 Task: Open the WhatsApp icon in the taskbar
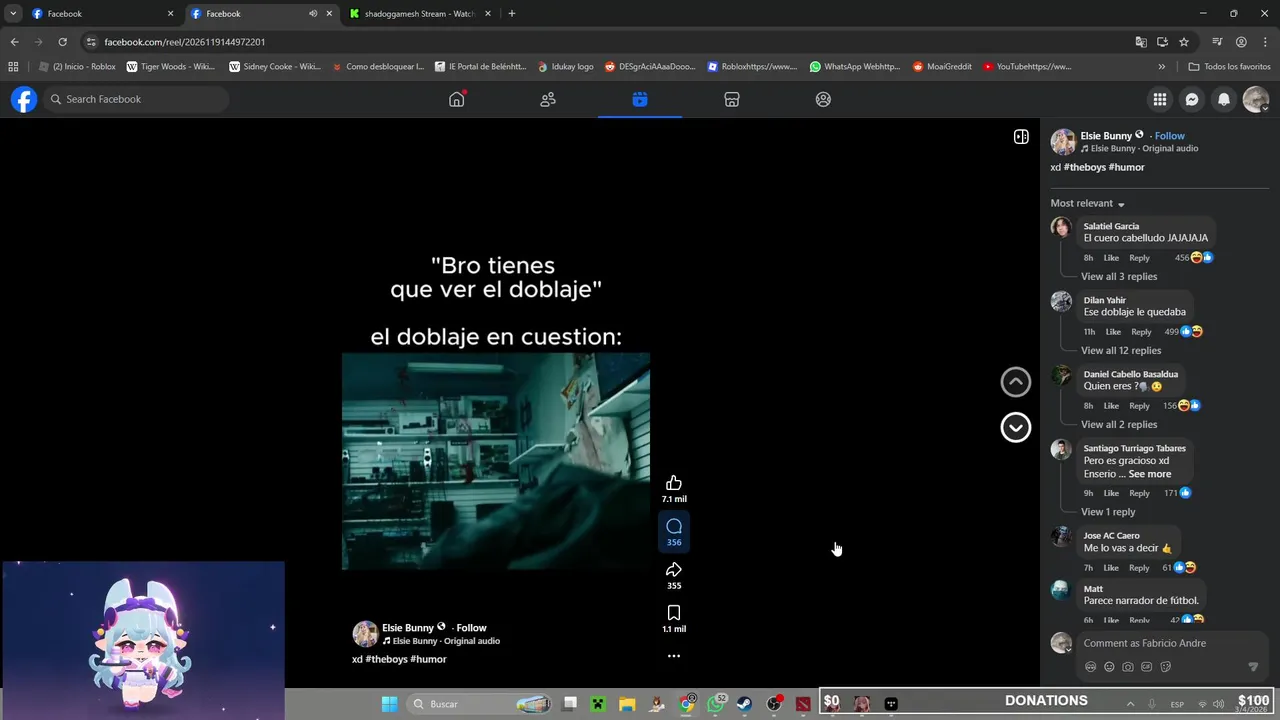click(716, 704)
